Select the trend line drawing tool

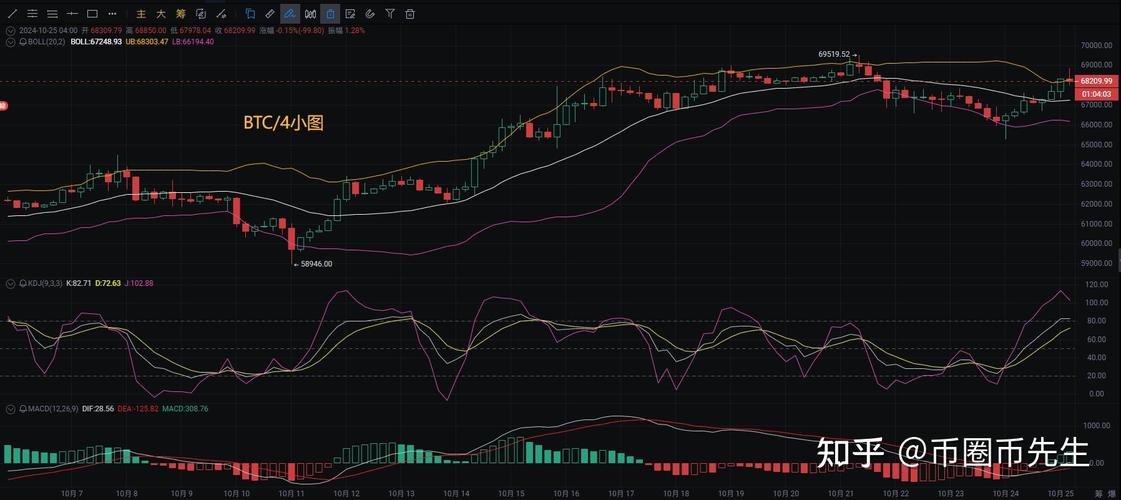[12, 14]
